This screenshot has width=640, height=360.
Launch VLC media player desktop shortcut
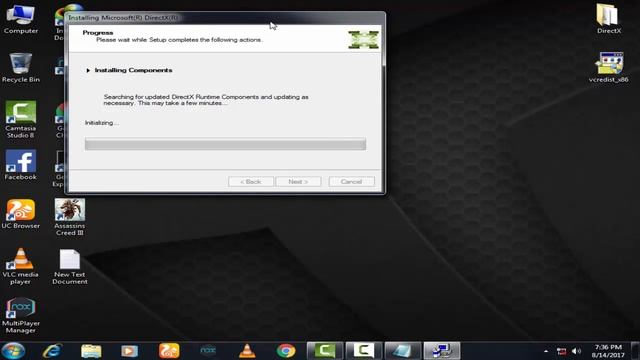[x=20, y=266]
